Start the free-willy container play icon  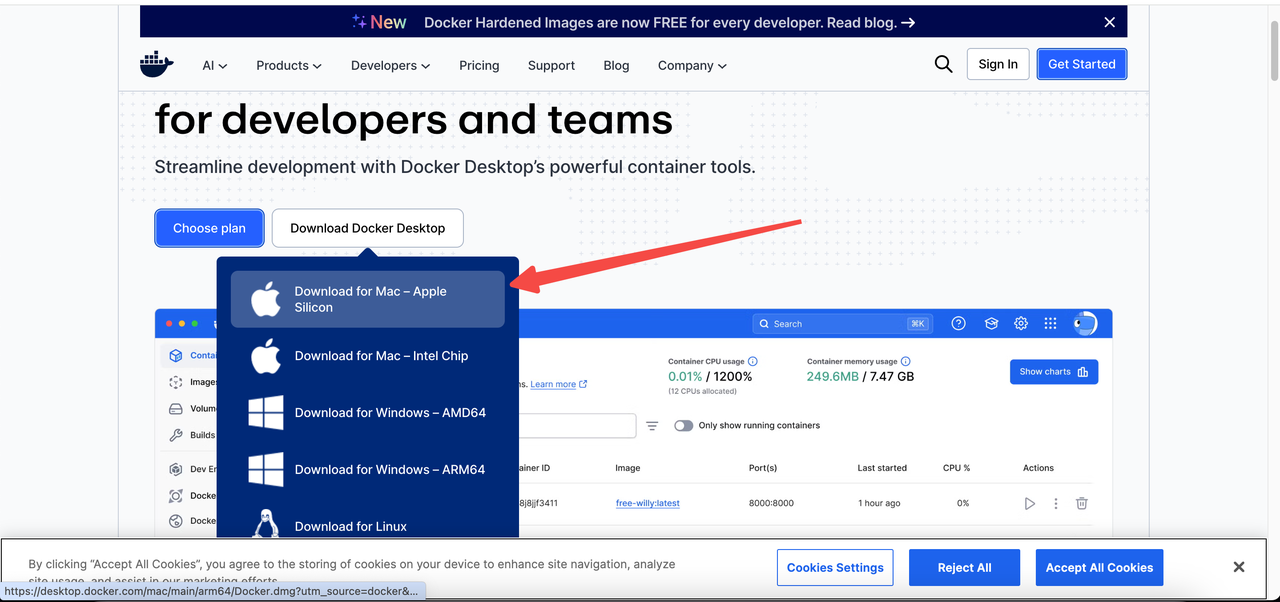[x=1030, y=503]
